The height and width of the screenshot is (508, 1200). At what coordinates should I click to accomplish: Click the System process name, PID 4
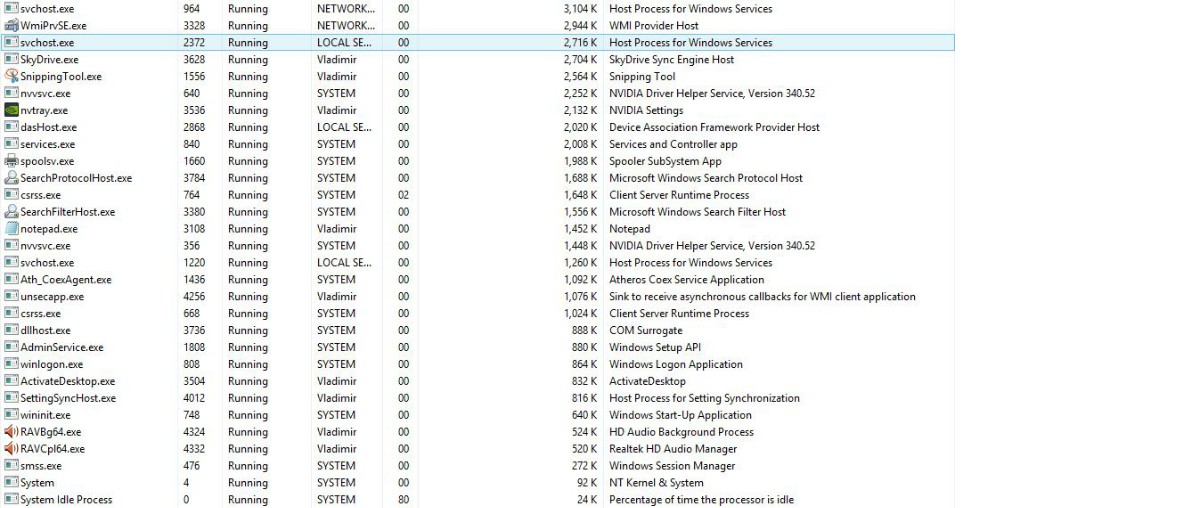(37, 483)
